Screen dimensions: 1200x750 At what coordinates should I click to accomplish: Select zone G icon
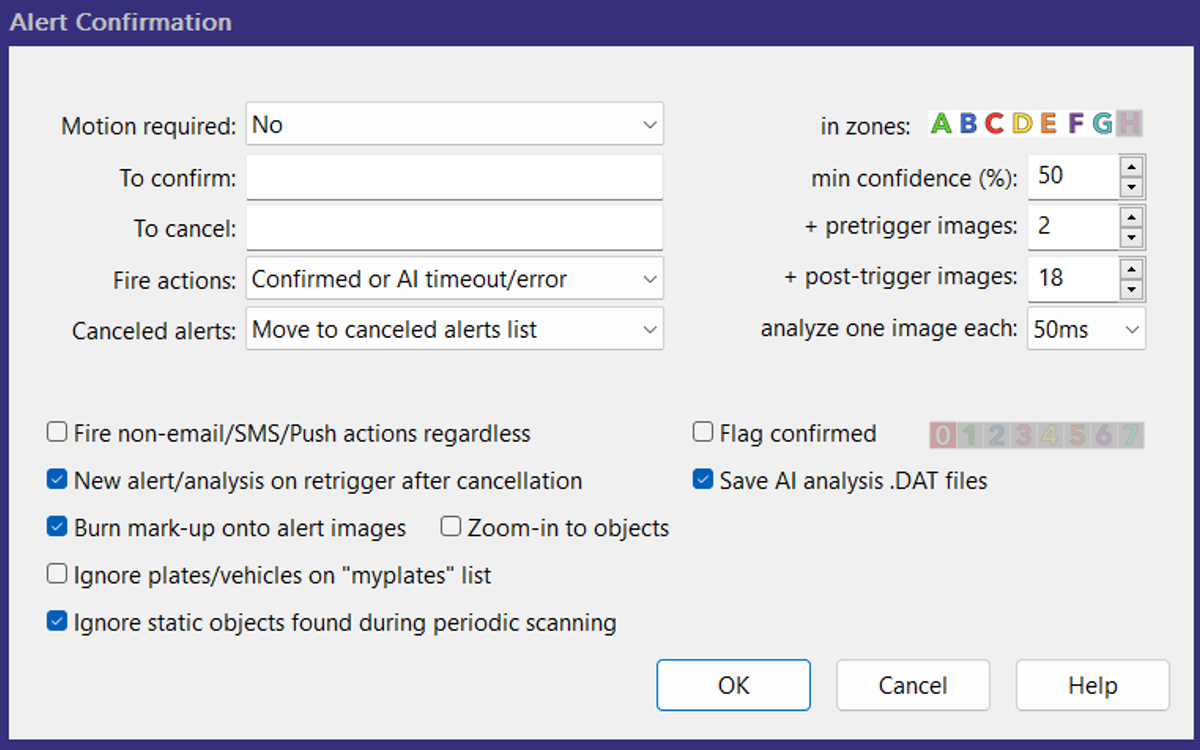click(x=1102, y=124)
